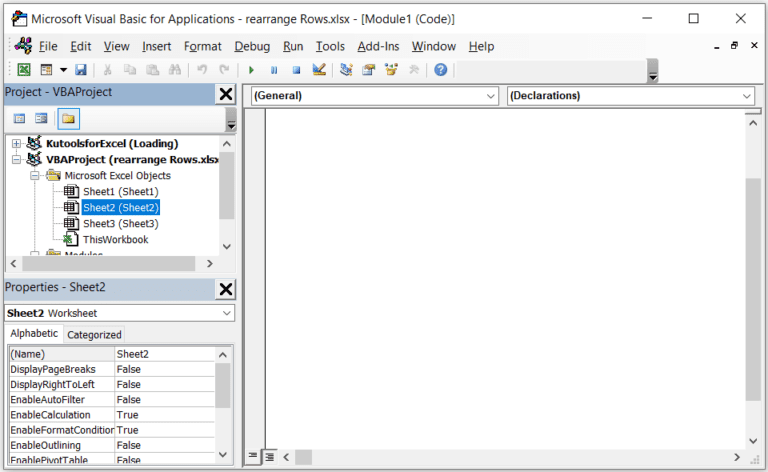
Task: Open the Edit menu
Action: tap(81, 47)
